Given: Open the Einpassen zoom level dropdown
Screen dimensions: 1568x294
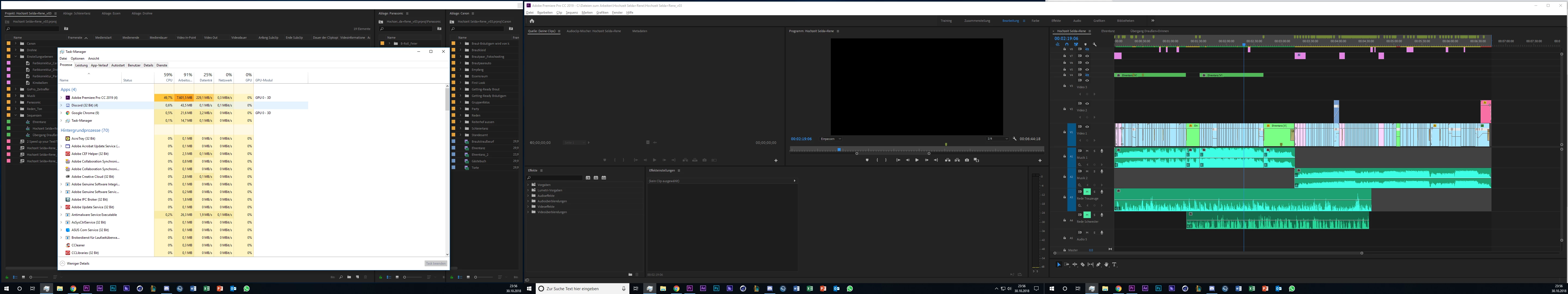Looking at the screenshot, I should coord(831,139).
